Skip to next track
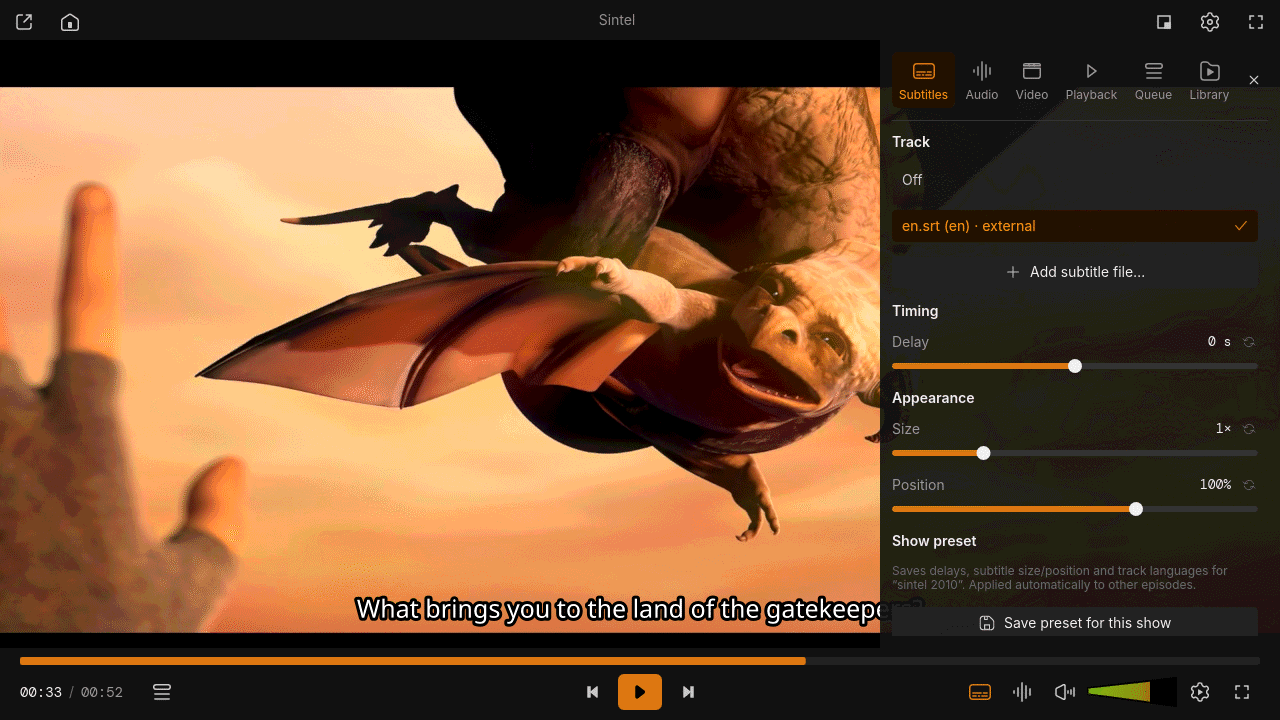 (688, 692)
